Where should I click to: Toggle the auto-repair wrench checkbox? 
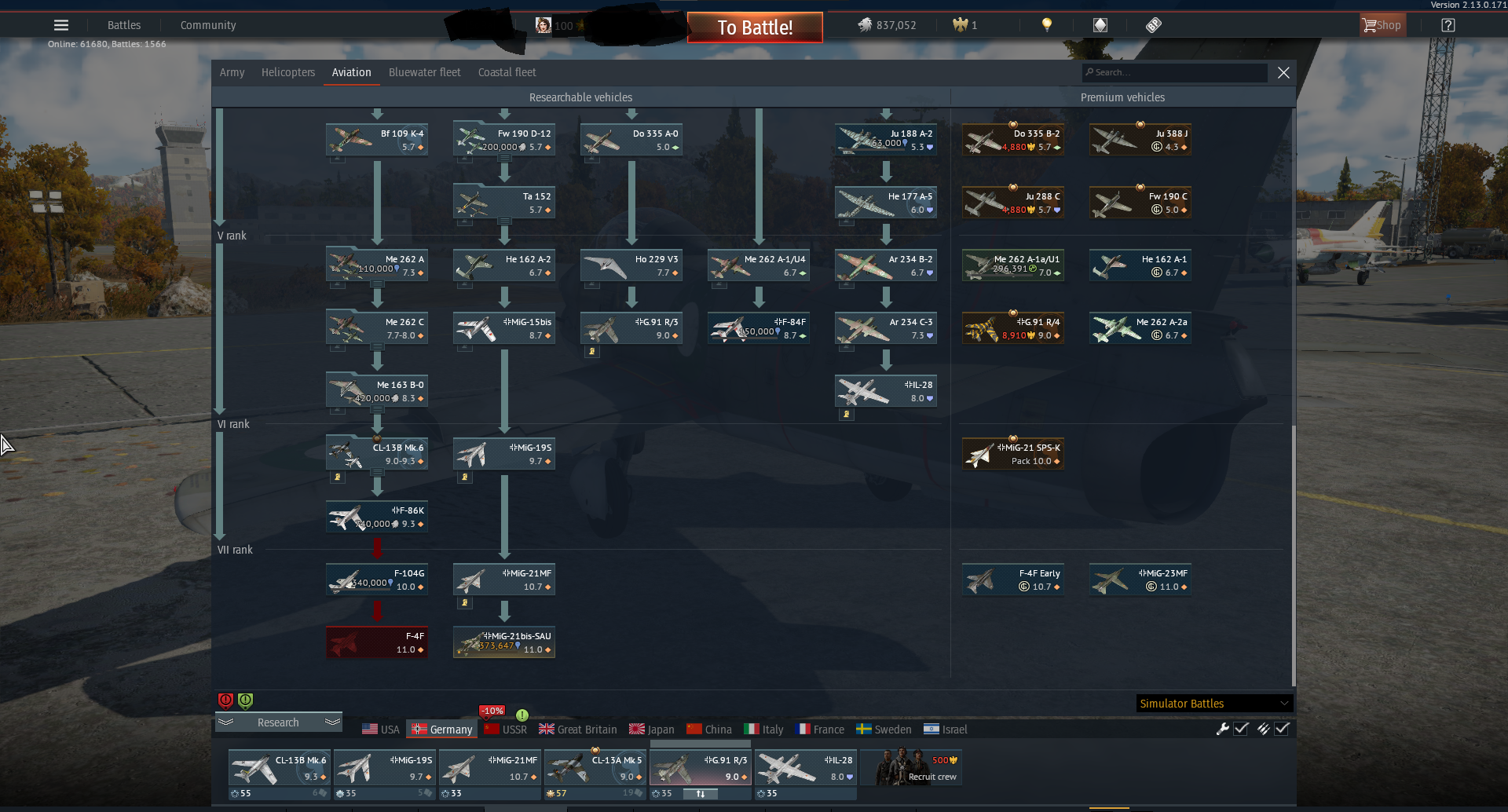[1241, 729]
